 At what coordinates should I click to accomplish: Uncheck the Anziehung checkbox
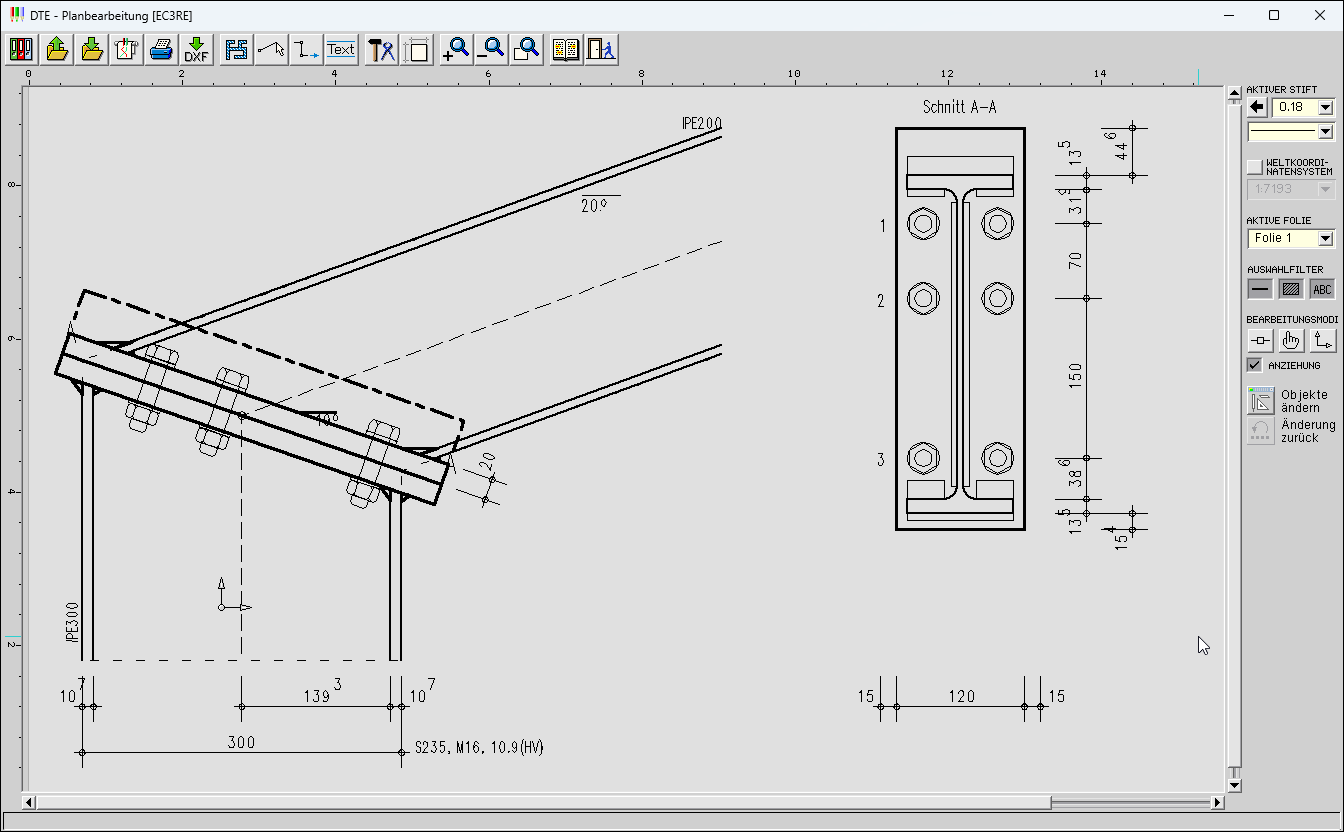[1255, 365]
